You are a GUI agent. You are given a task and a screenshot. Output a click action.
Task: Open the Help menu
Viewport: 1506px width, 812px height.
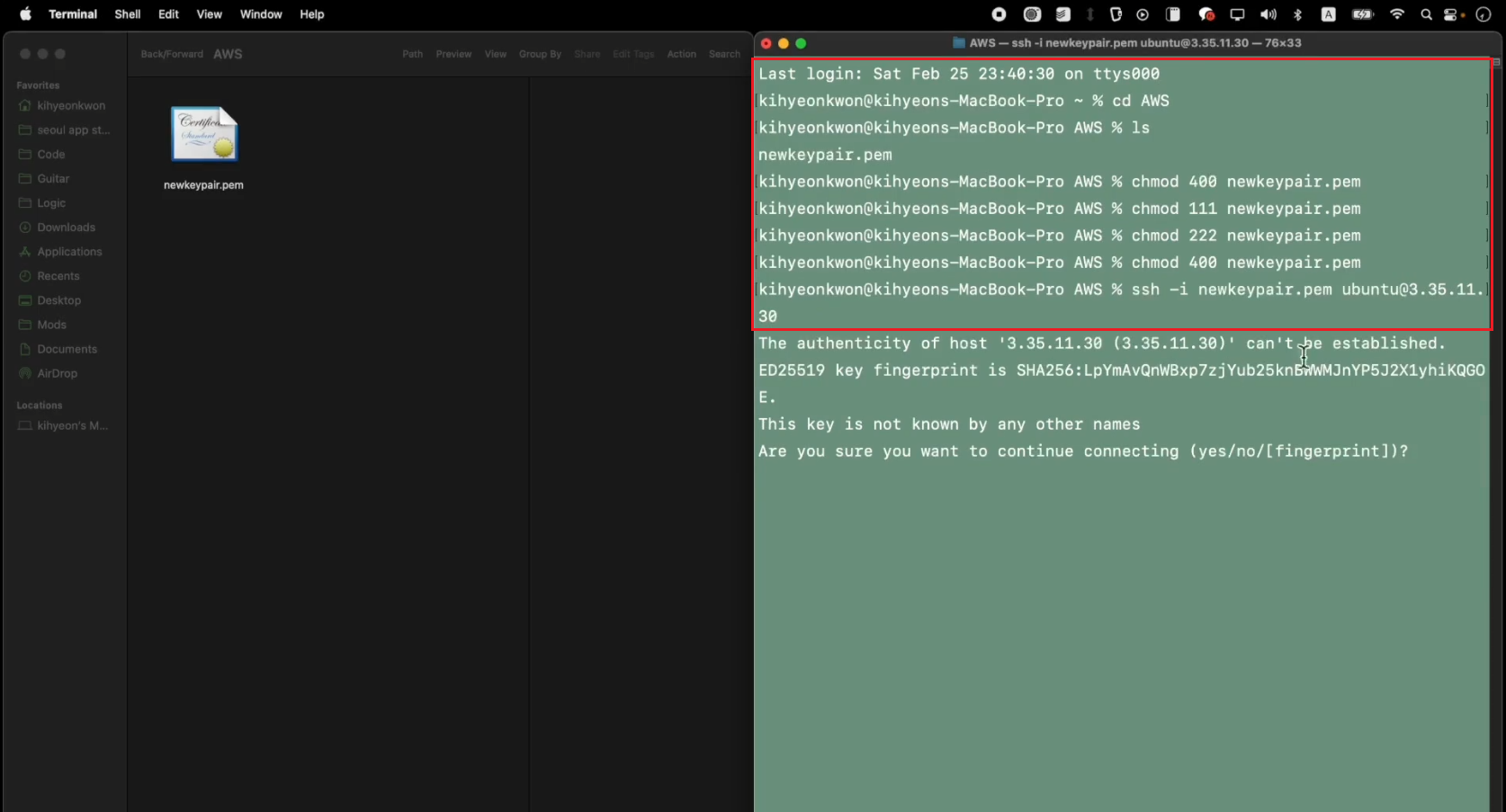(x=312, y=14)
